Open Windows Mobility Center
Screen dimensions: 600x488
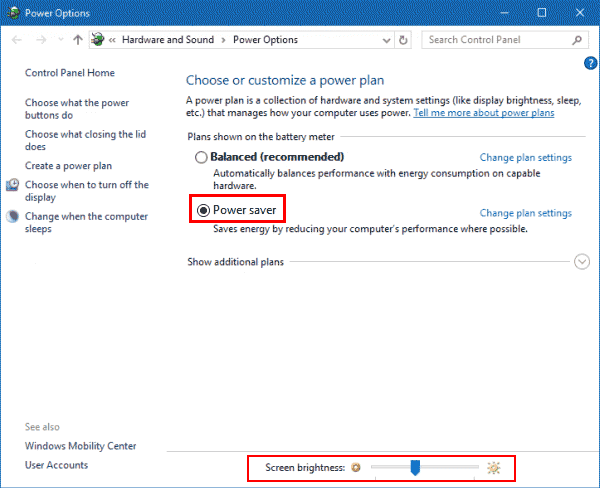point(81,446)
